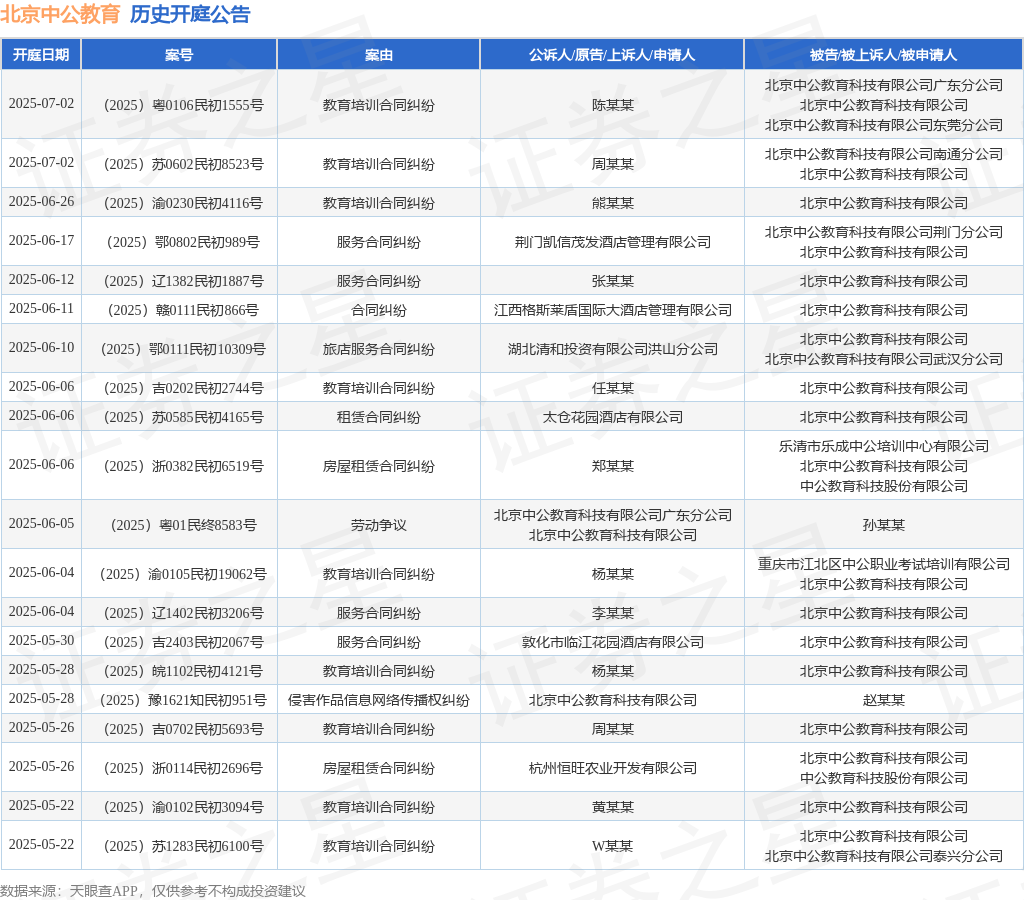Image resolution: width=1024 pixels, height=900 pixels.
Task: Select case number (2025)辽1402民初3206号
Action: [x=183, y=613]
